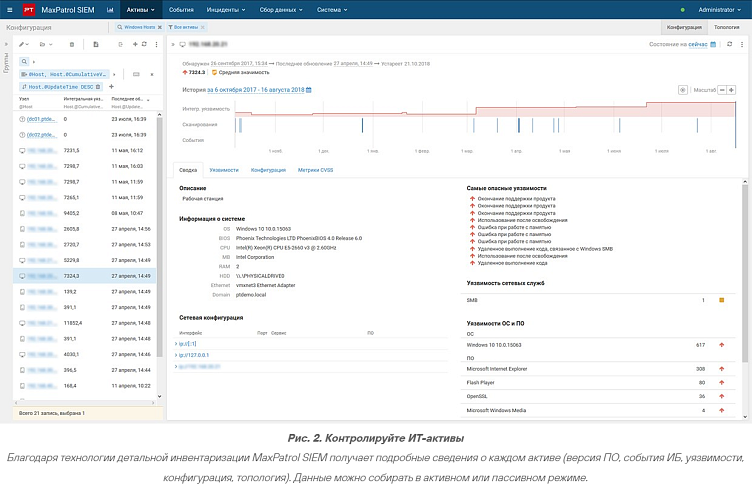Open the folder group dropdown
The image size is (752, 500).
[46, 44]
